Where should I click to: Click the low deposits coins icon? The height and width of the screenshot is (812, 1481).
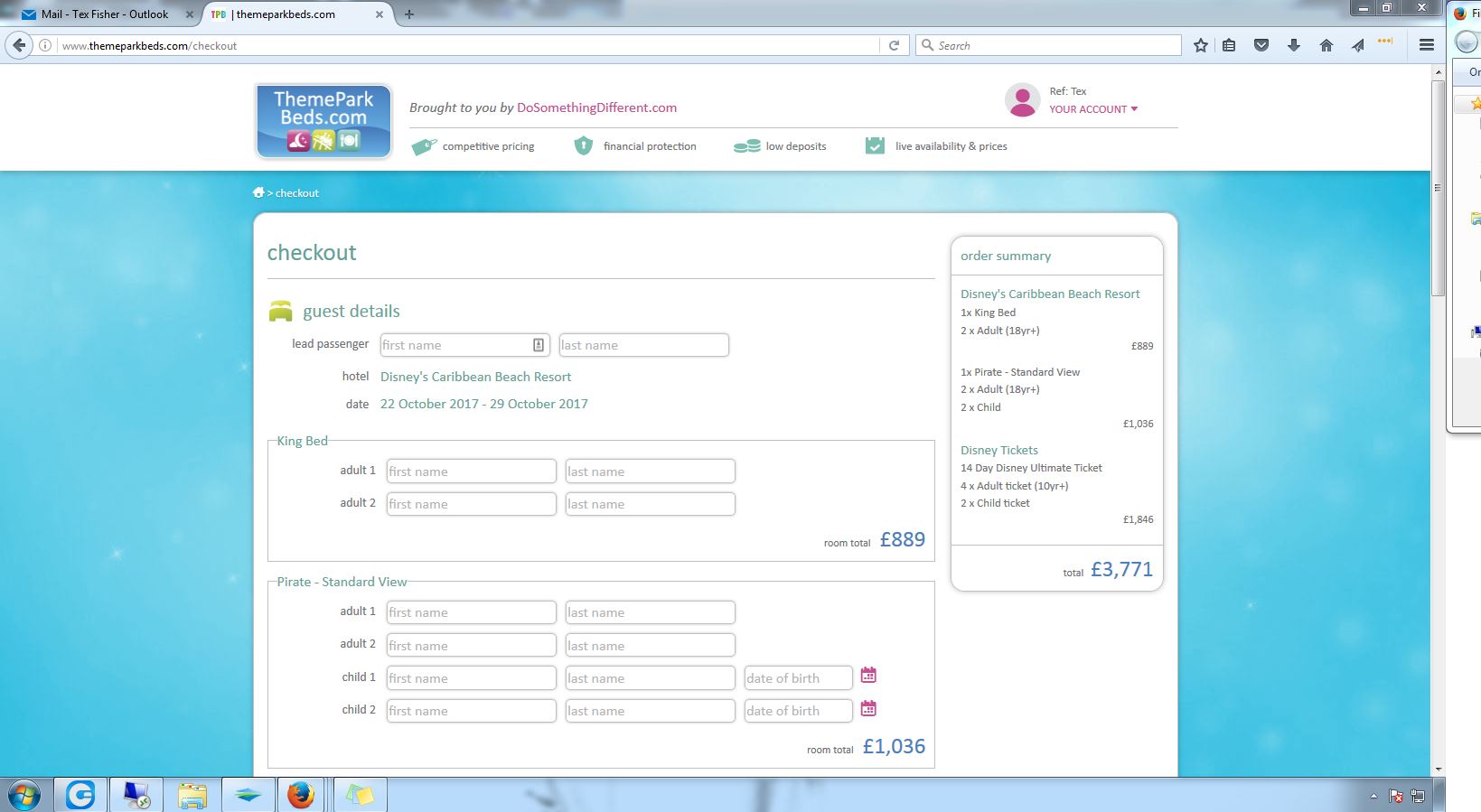(x=746, y=146)
